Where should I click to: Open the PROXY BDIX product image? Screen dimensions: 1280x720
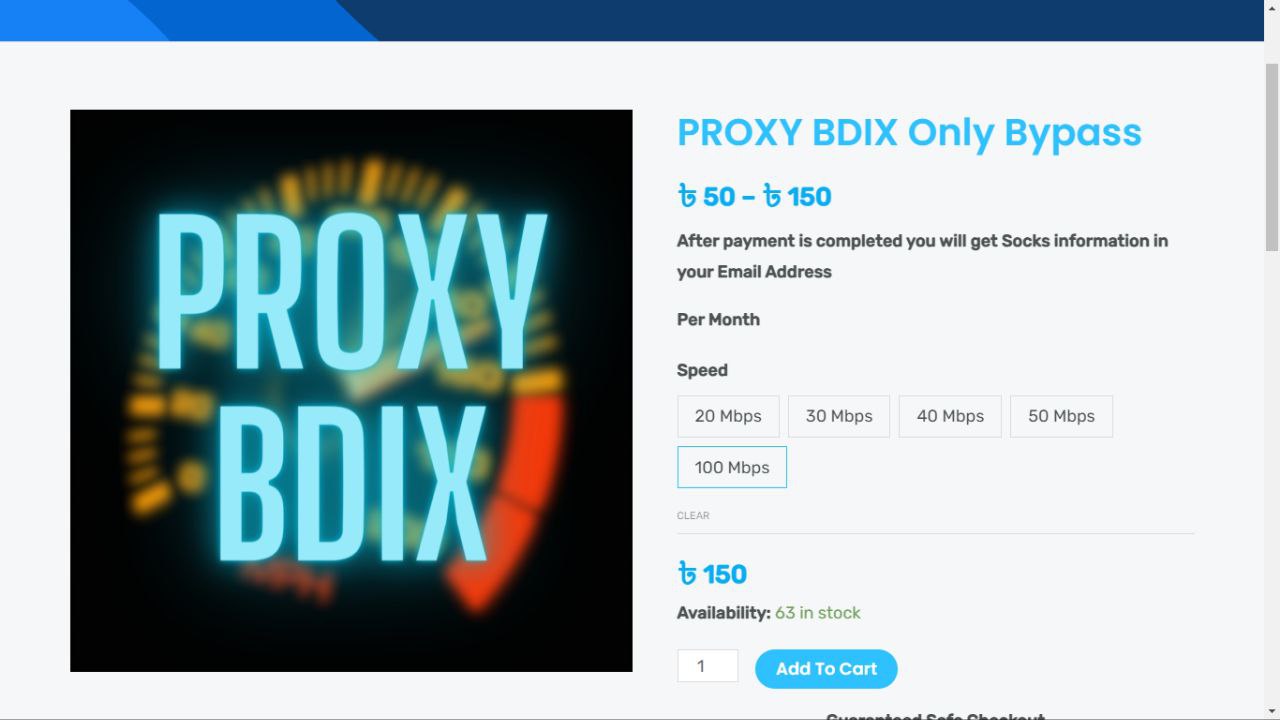tap(351, 391)
